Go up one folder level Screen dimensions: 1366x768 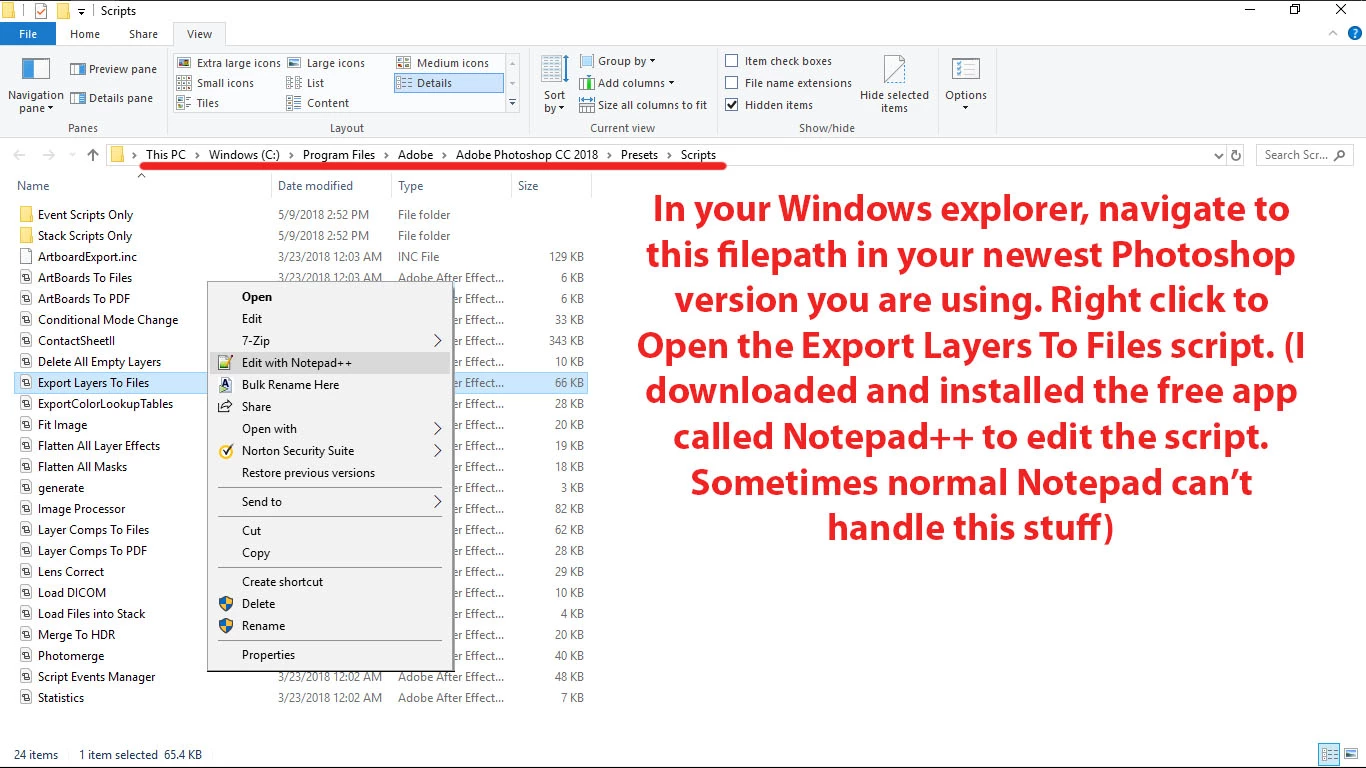pos(93,155)
